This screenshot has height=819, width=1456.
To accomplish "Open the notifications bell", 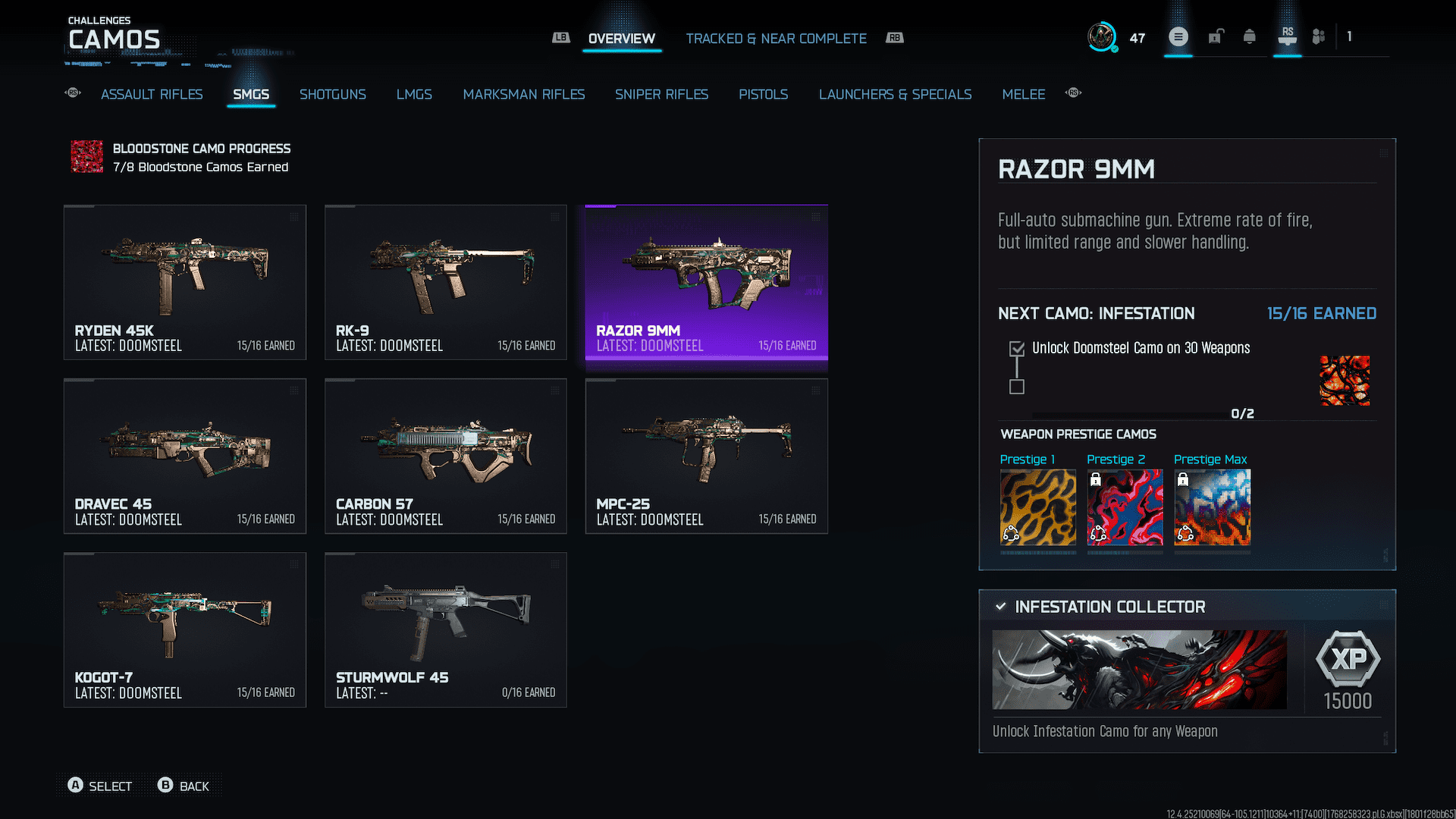I will click(1249, 36).
